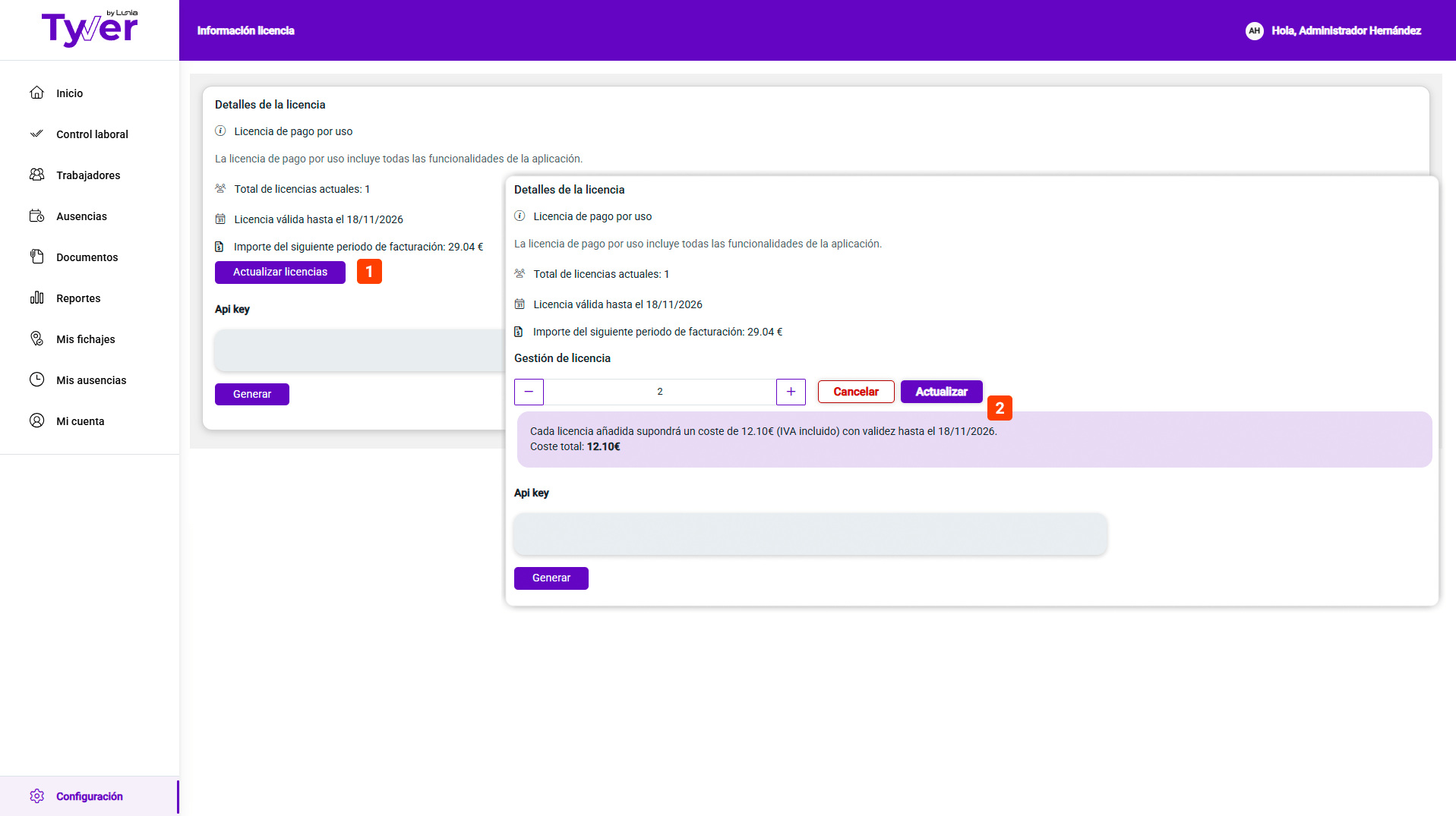Click the Control laboral checkmark icon

pyautogui.click(x=36, y=134)
